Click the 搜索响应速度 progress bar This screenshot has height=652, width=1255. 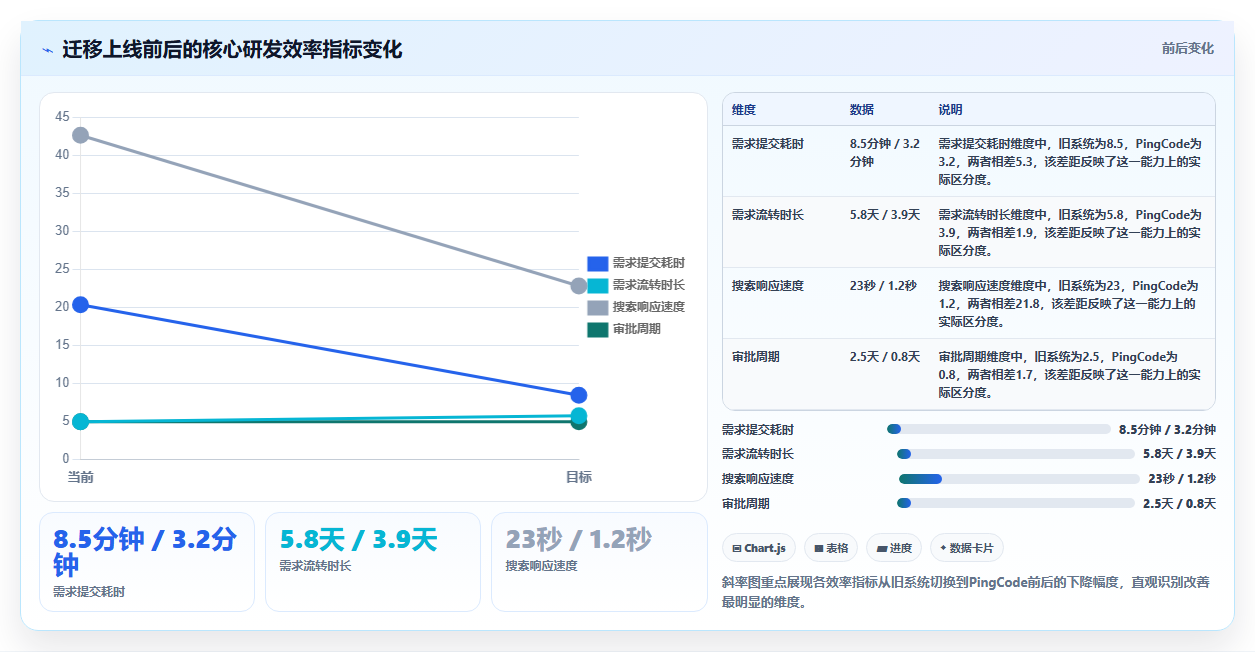1019,479
